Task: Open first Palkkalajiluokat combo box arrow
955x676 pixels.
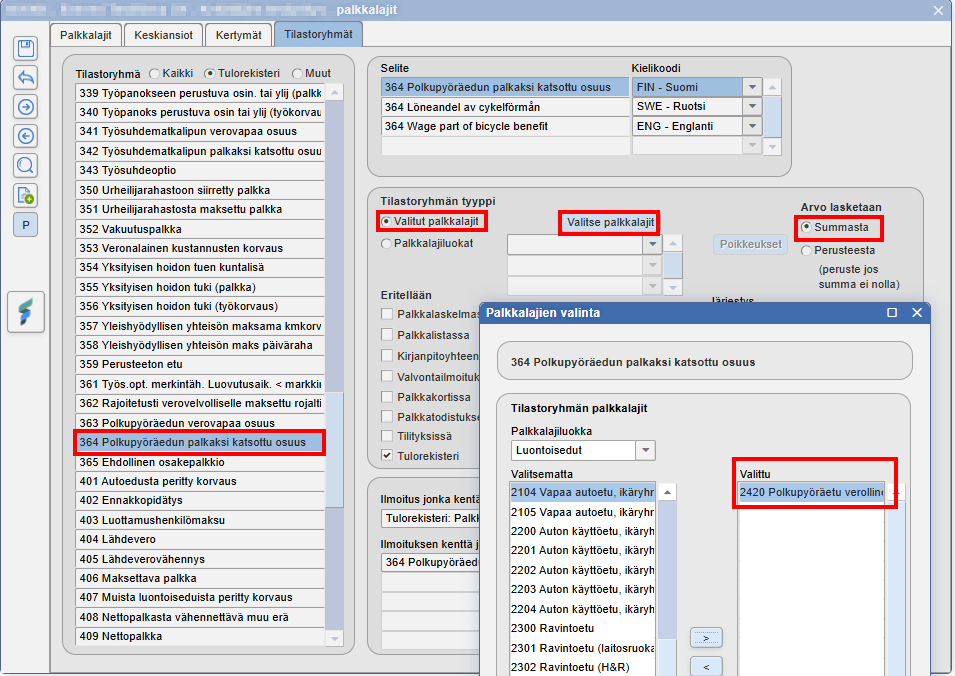Action: tap(652, 244)
